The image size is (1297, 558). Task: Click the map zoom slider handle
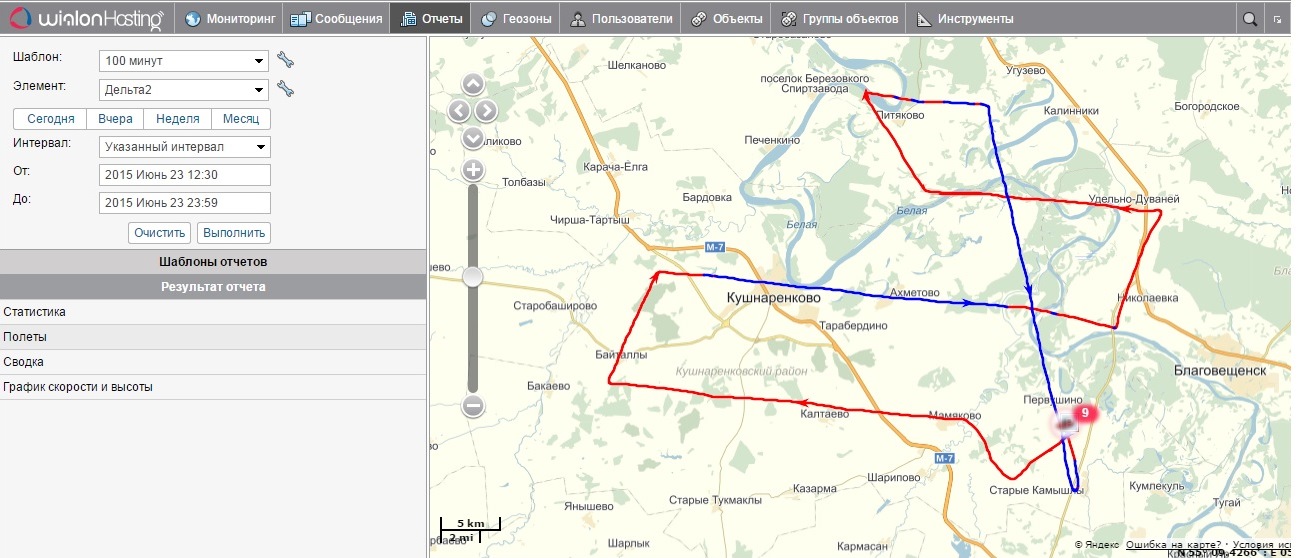pyautogui.click(x=473, y=276)
